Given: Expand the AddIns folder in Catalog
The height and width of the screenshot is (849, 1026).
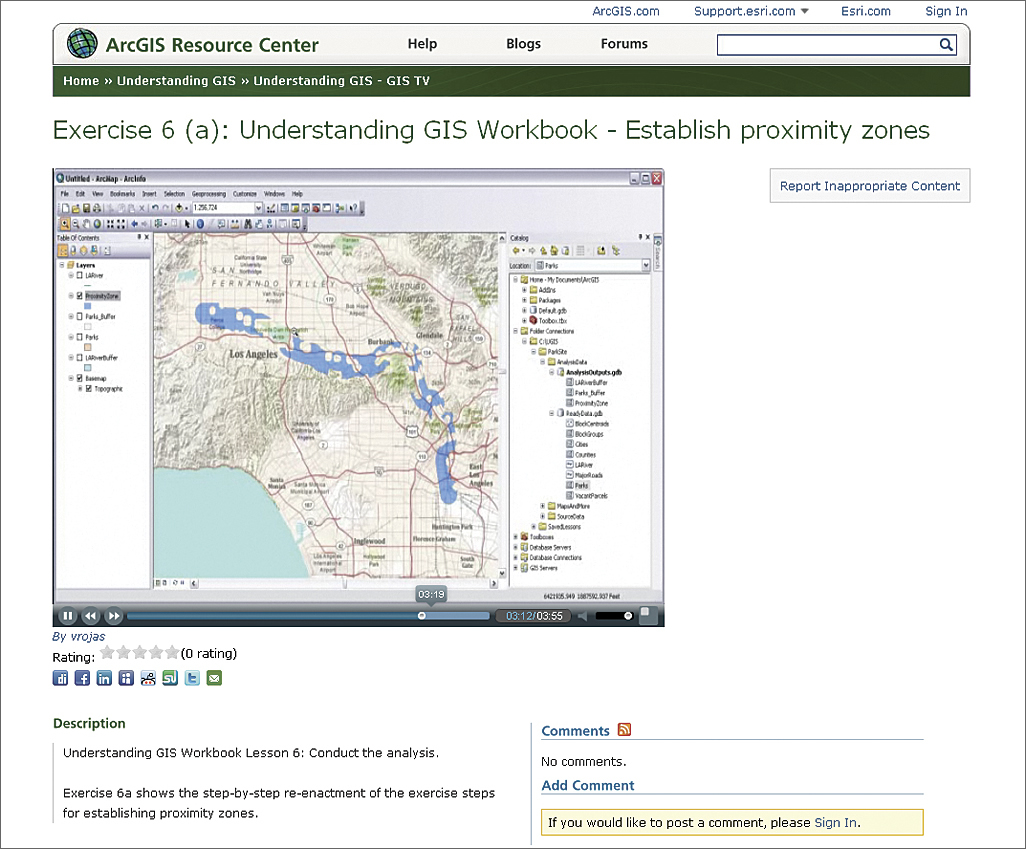Looking at the screenshot, I should pos(524,290).
